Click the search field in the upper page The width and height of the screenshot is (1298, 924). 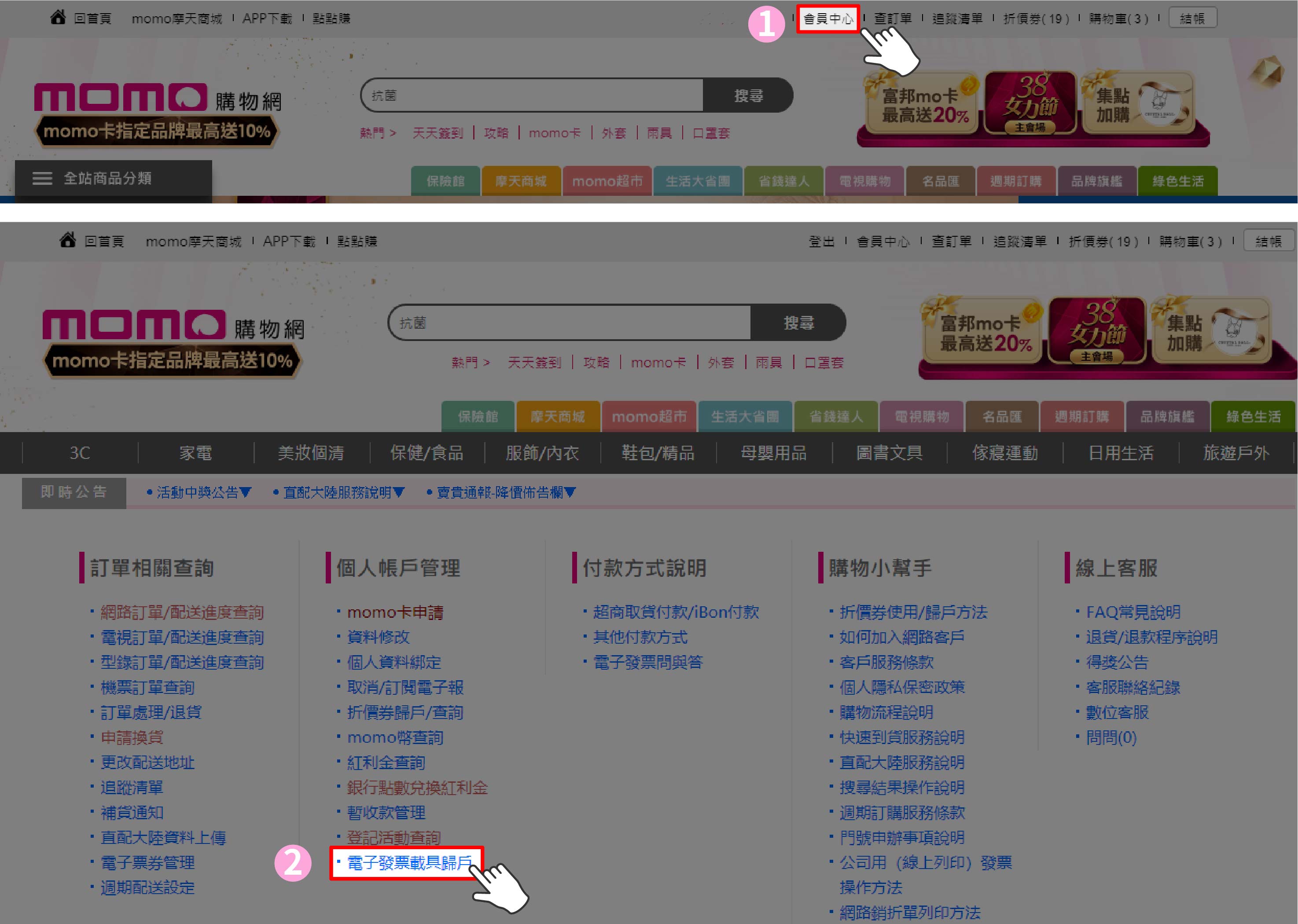533,95
